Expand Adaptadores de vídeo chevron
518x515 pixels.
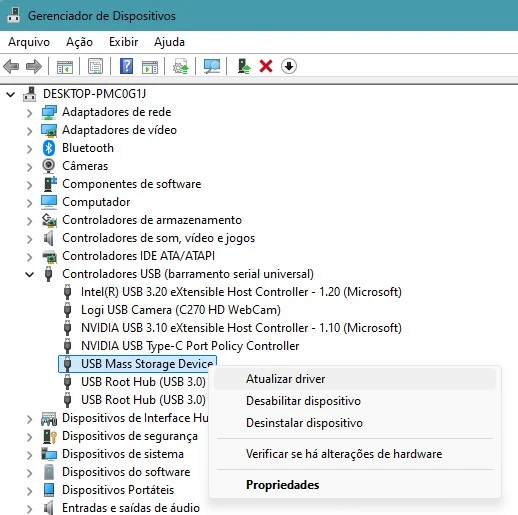tap(29, 131)
